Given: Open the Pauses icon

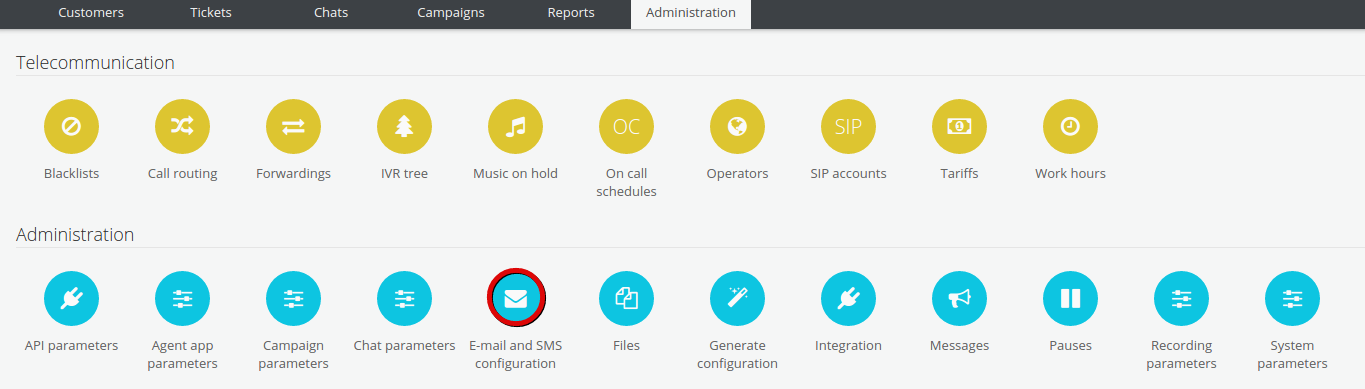Looking at the screenshot, I should [x=1071, y=298].
